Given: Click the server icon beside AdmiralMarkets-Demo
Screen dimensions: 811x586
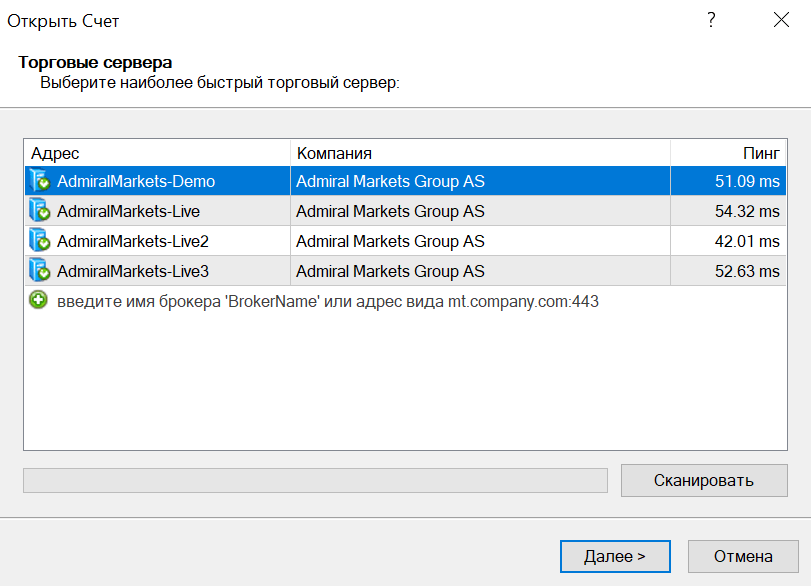Looking at the screenshot, I should 39,181.
